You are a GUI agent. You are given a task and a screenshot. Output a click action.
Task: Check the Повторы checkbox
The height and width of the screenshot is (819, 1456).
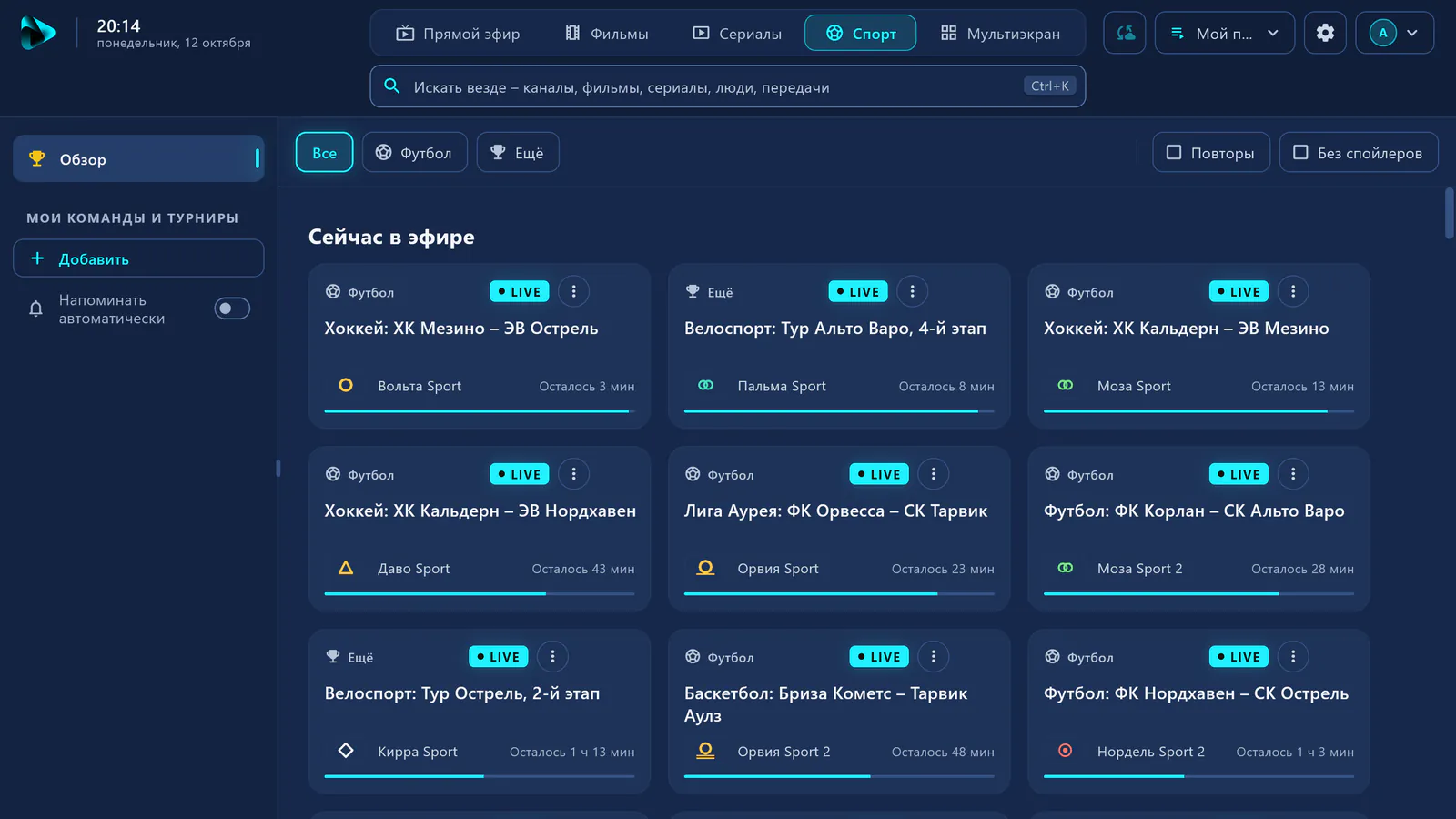(1211, 153)
